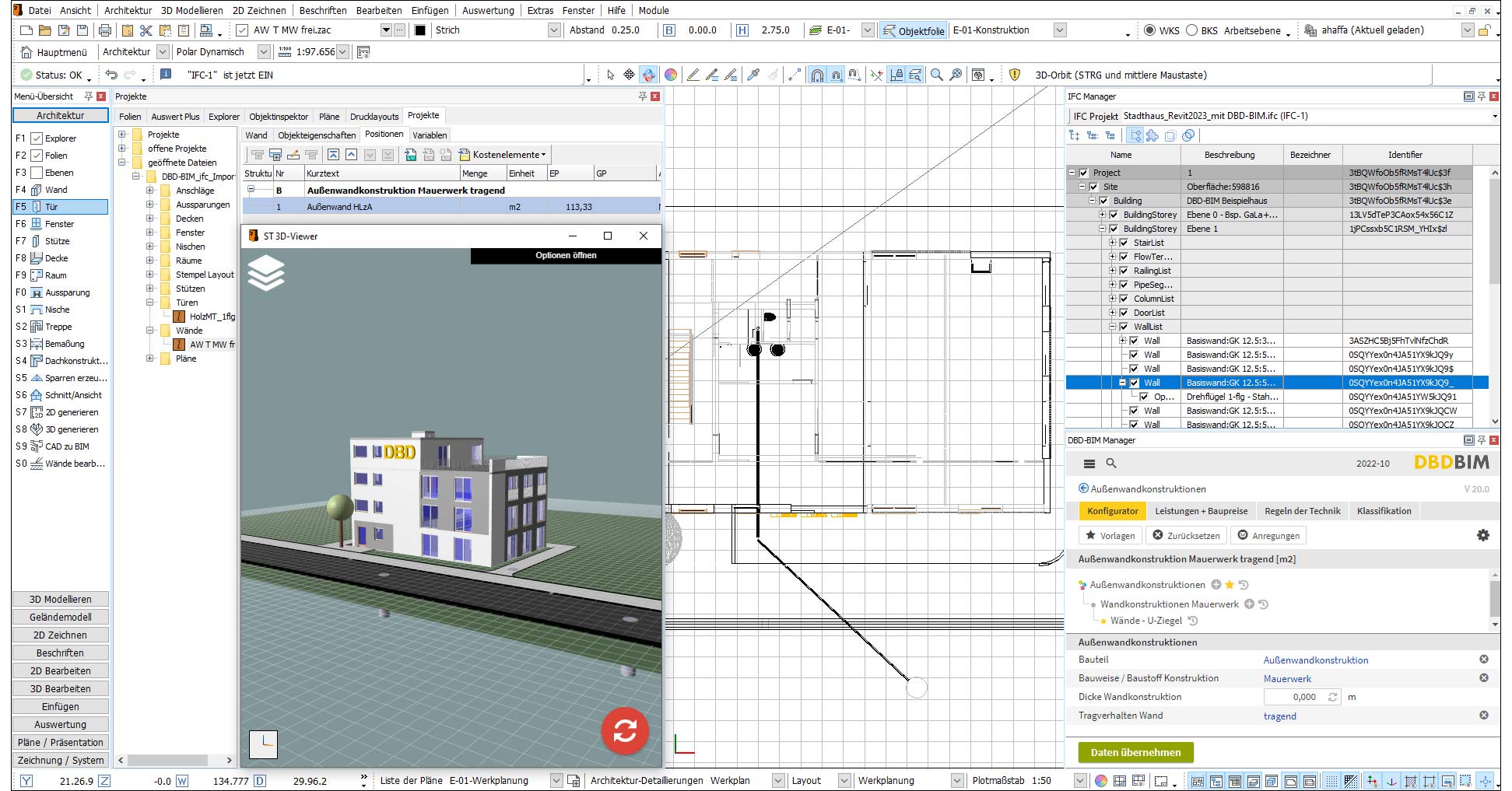Open the layers icon in ST 3D-Viewer
The image size is (1512, 791).
266,274
